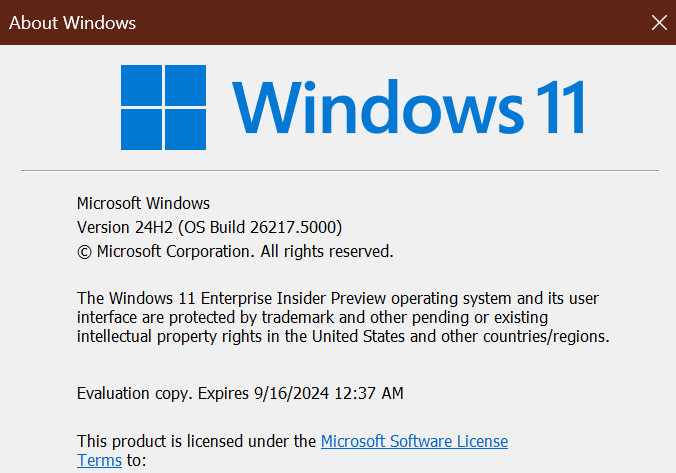Select the Microsoft Windows product name line
This screenshot has height=473, width=676.
(143, 203)
